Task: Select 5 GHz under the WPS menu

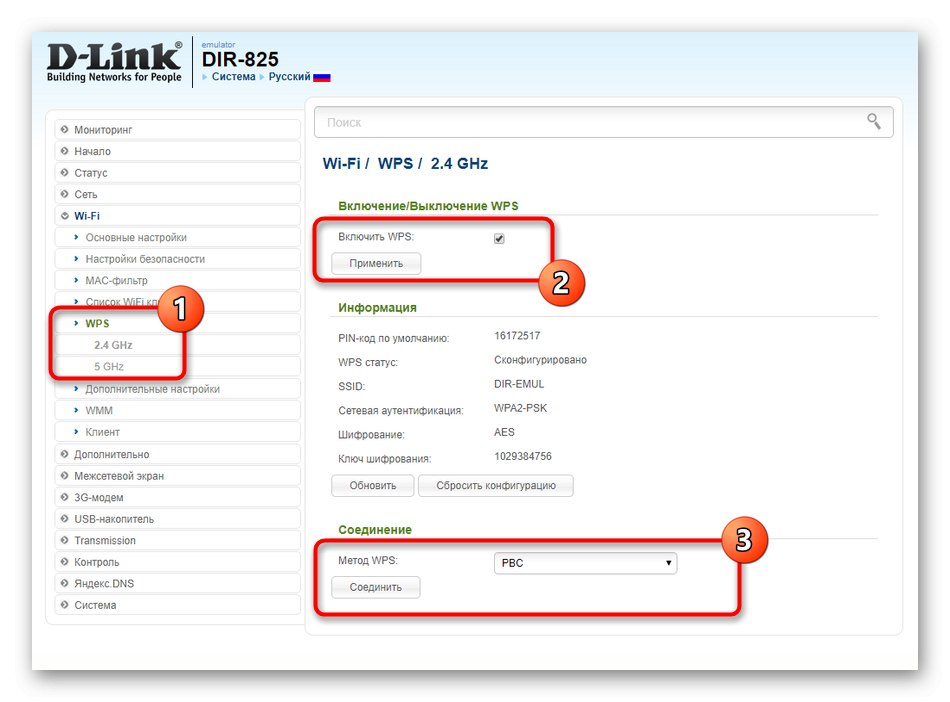Action: click(109, 366)
